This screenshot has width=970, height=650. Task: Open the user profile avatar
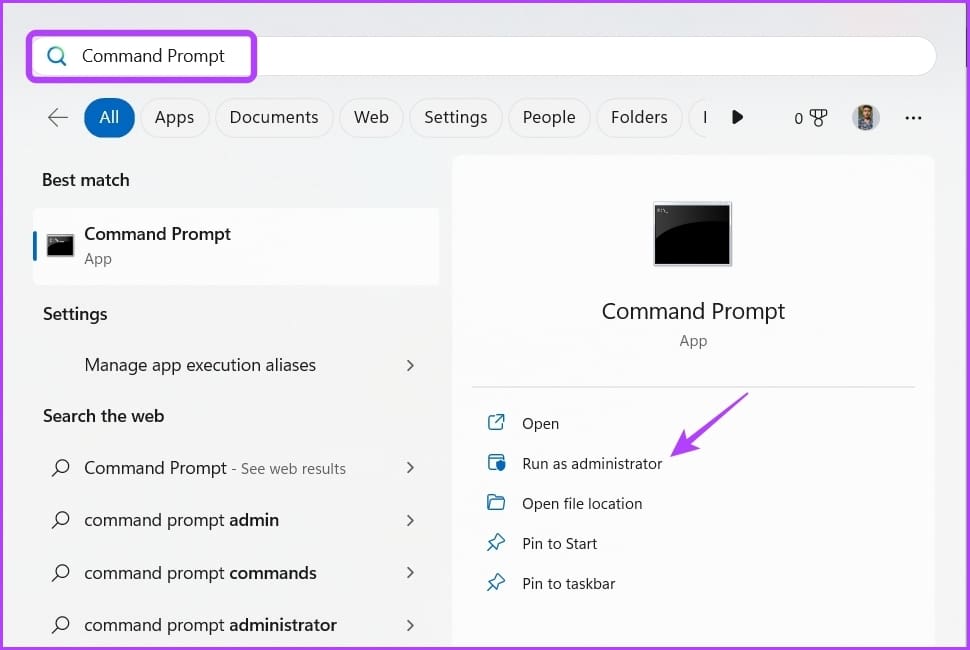pos(865,117)
